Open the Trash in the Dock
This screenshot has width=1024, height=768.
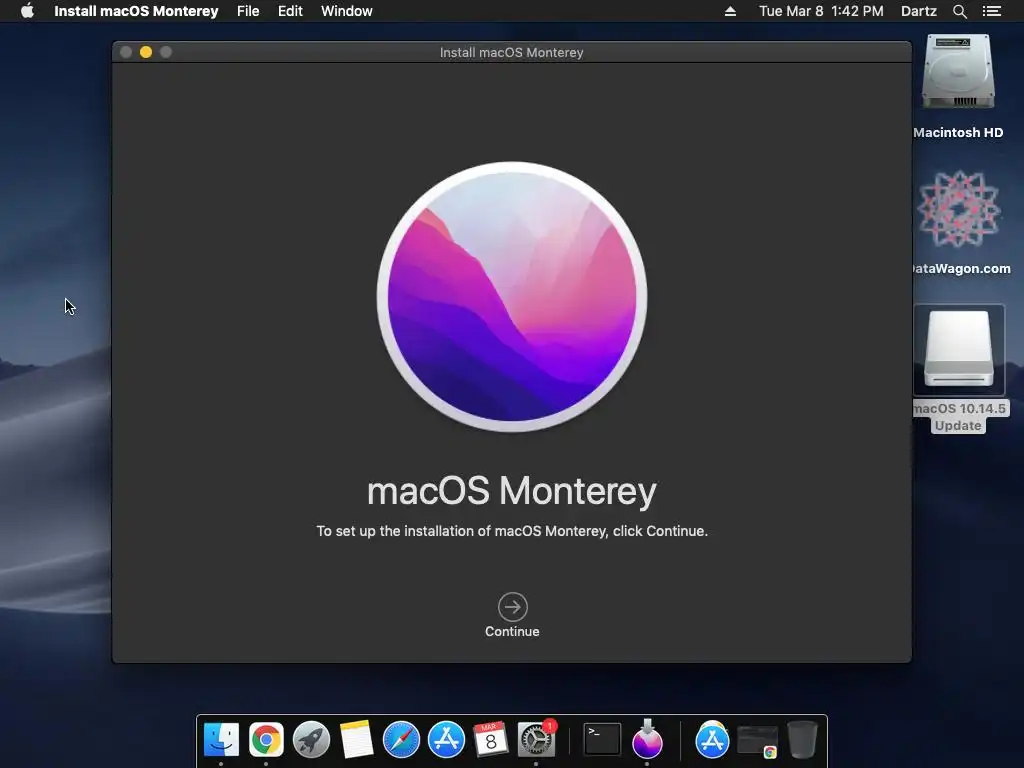[x=803, y=740]
